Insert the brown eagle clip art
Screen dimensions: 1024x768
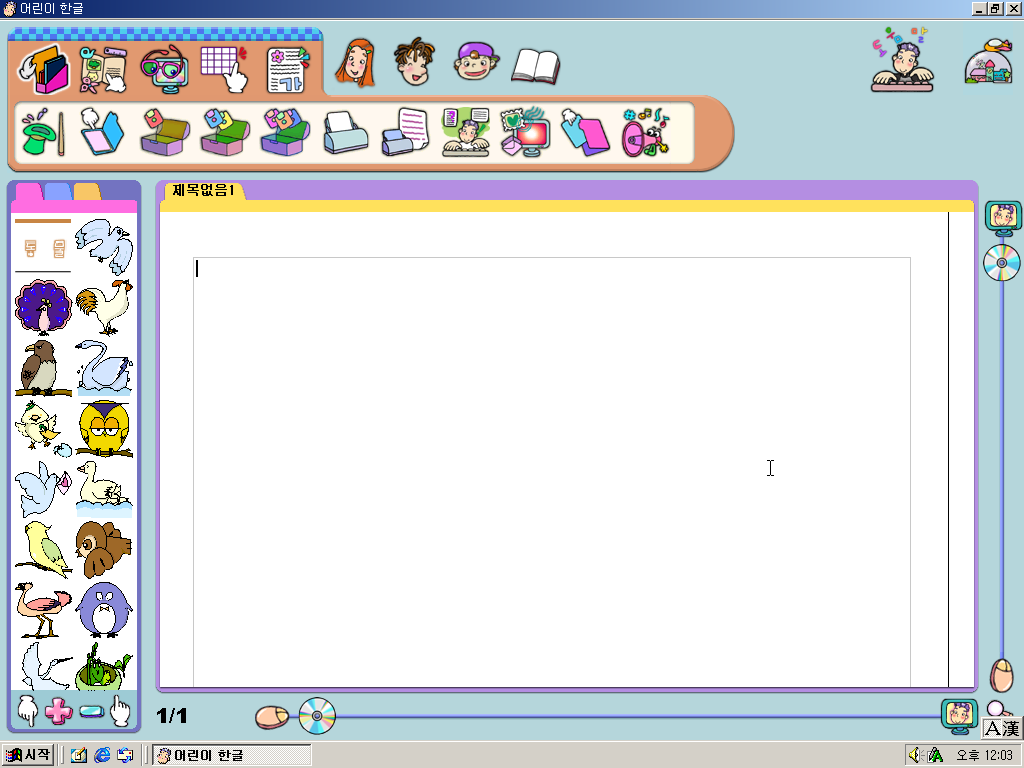[43, 368]
